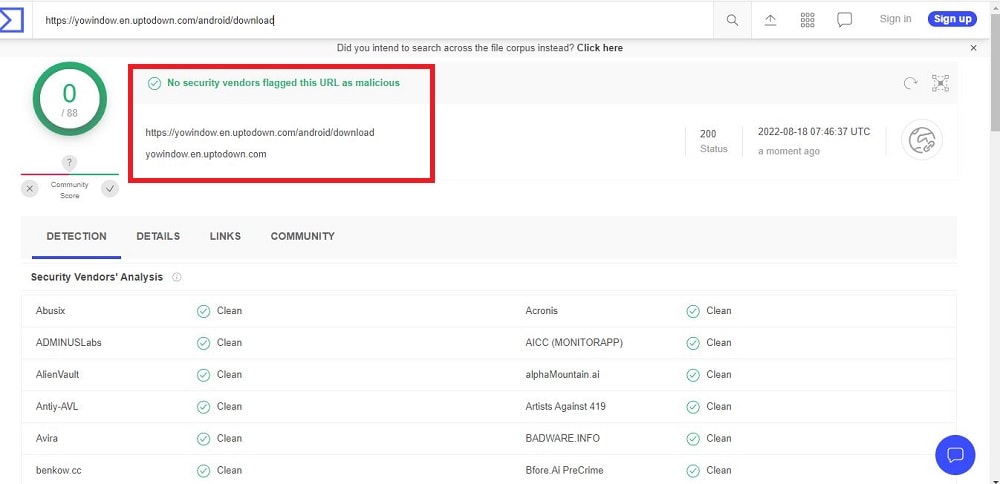
Task: Click Sign in link
Action: (895, 19)
